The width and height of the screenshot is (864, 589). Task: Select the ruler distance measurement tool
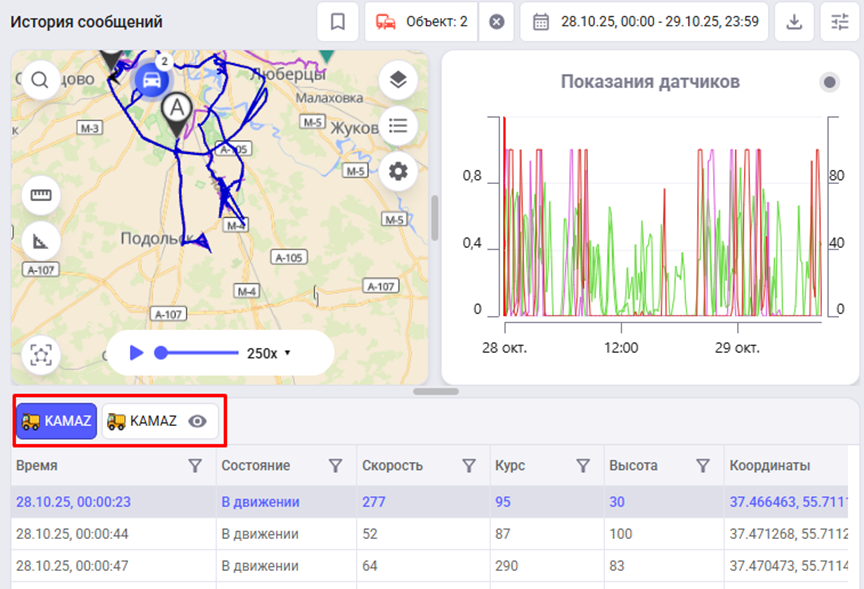point(41,195)
